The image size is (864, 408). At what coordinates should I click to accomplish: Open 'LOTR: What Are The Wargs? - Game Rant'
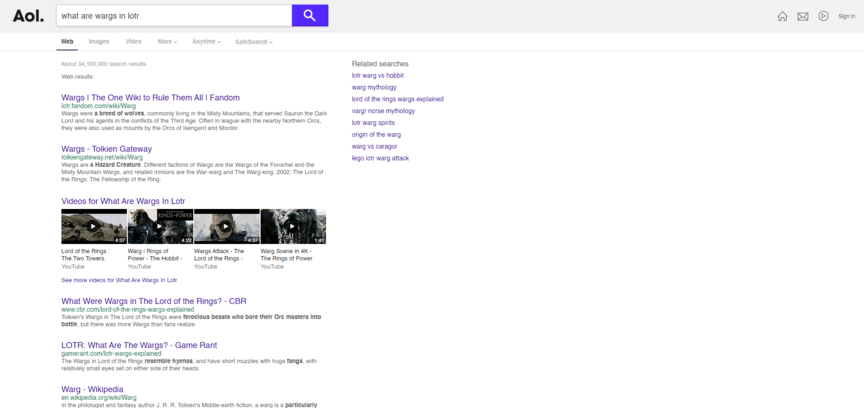coord(139,345)
